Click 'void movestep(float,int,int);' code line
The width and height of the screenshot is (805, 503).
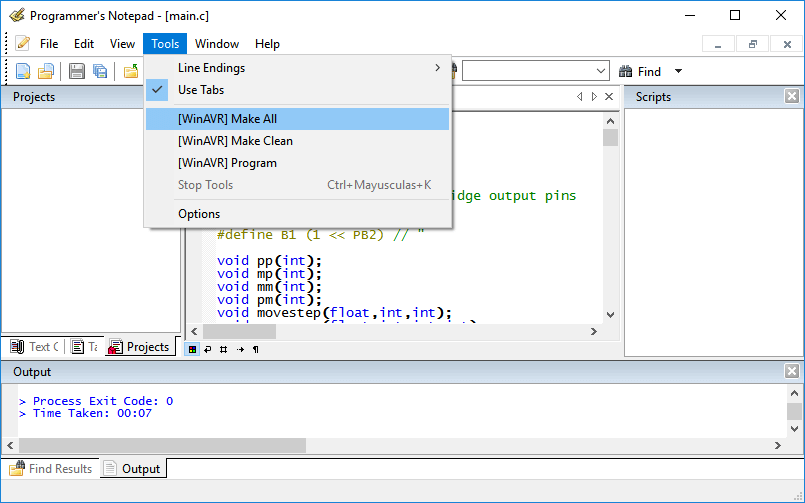click(x=334, y=313)
